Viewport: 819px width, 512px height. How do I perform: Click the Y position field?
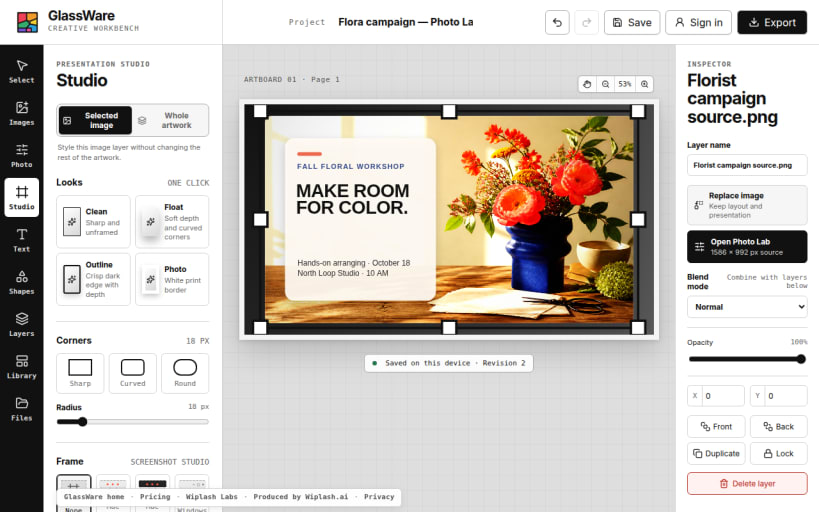(x=778, y=395)
